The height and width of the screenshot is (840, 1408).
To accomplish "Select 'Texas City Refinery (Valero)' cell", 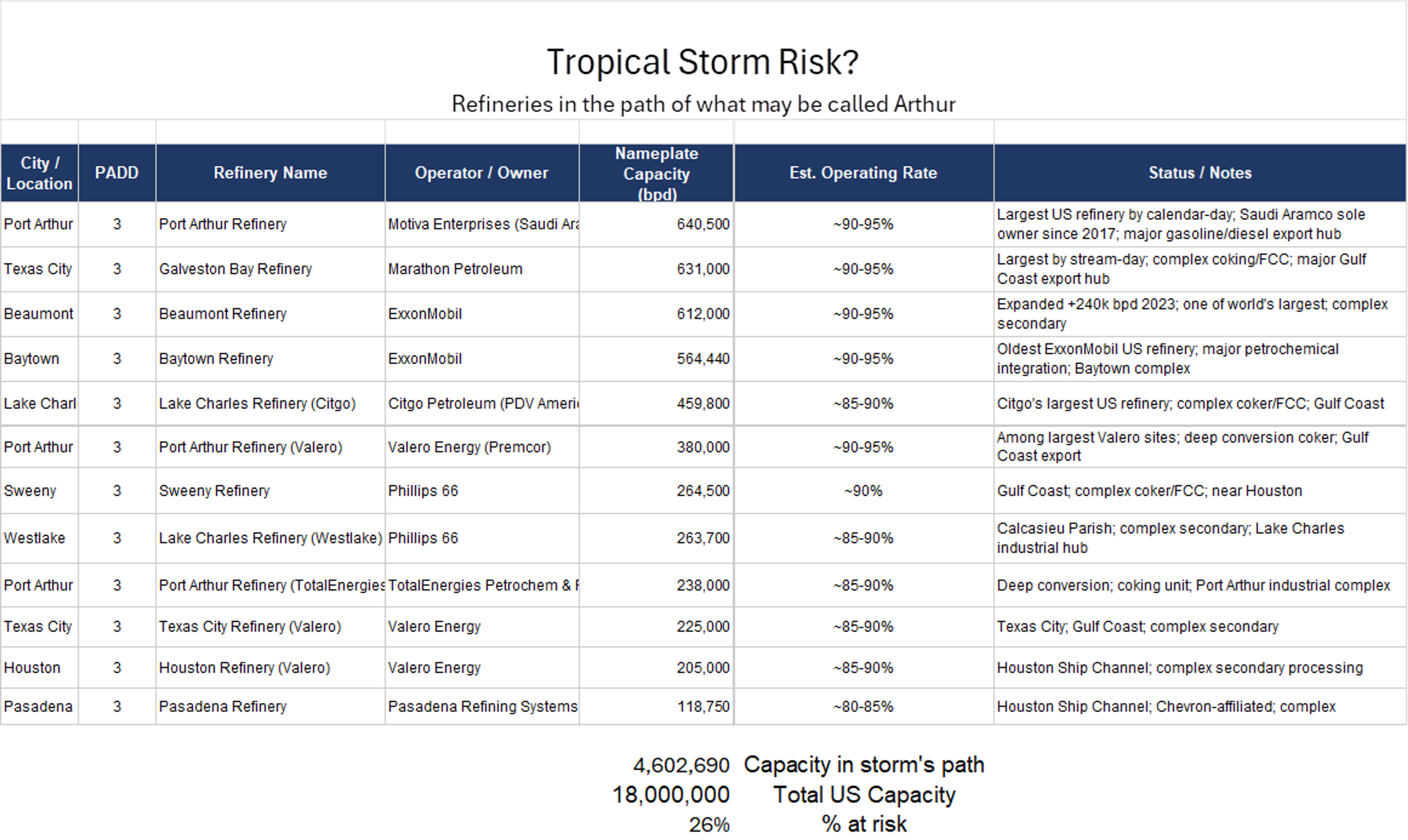I will click(x=270, y=627).
